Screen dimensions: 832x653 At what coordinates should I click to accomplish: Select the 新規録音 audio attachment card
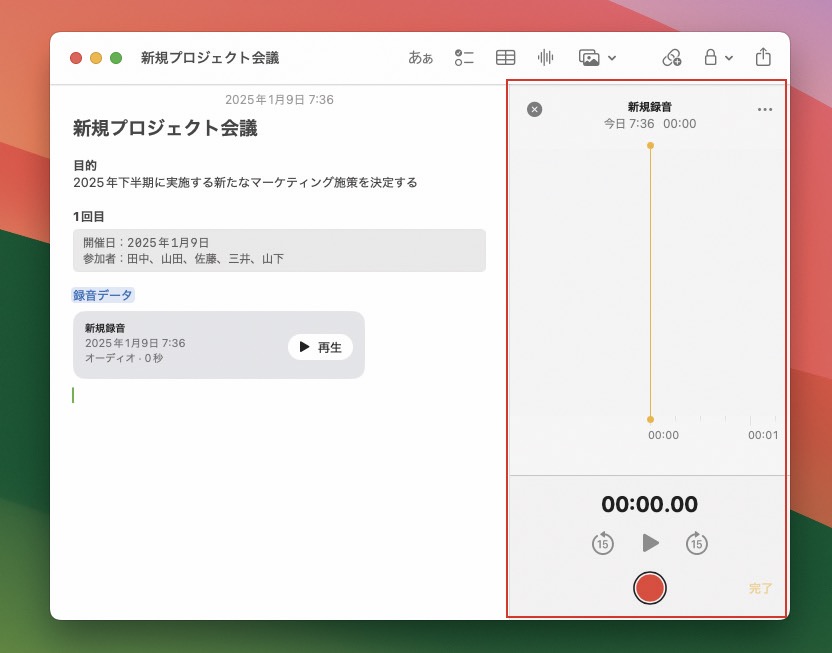(x=219, y=345)
